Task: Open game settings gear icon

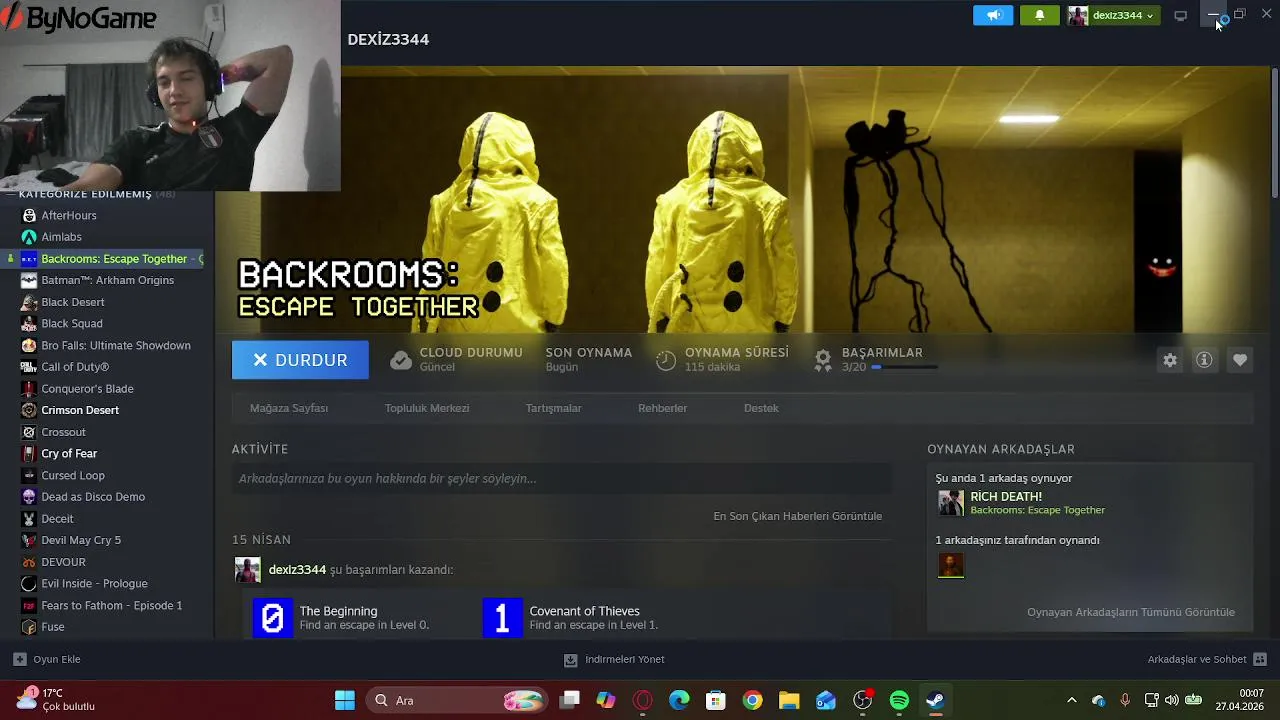Action: (x=1170, y=360)
